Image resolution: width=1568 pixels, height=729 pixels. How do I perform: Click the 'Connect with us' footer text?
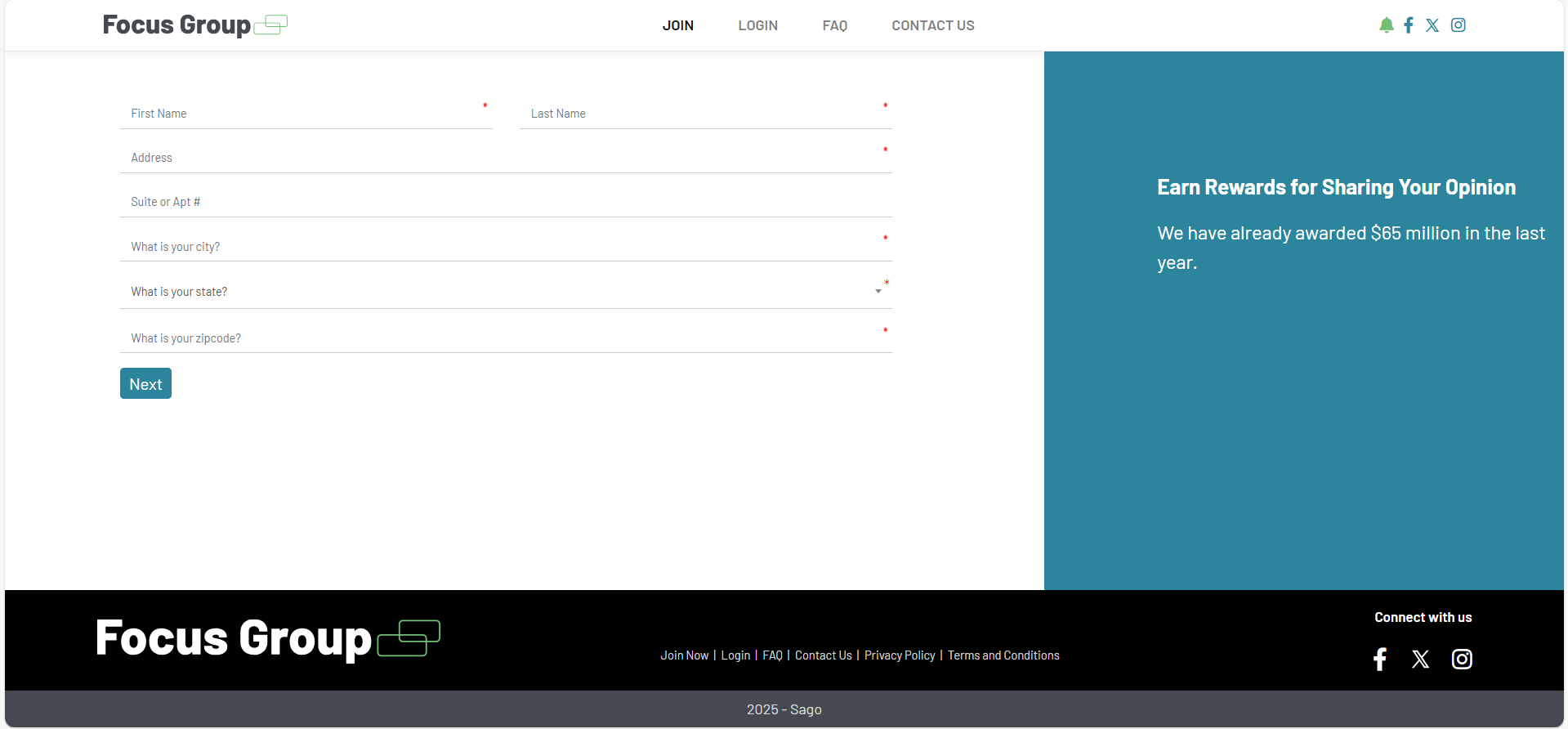pos(1423,618)
